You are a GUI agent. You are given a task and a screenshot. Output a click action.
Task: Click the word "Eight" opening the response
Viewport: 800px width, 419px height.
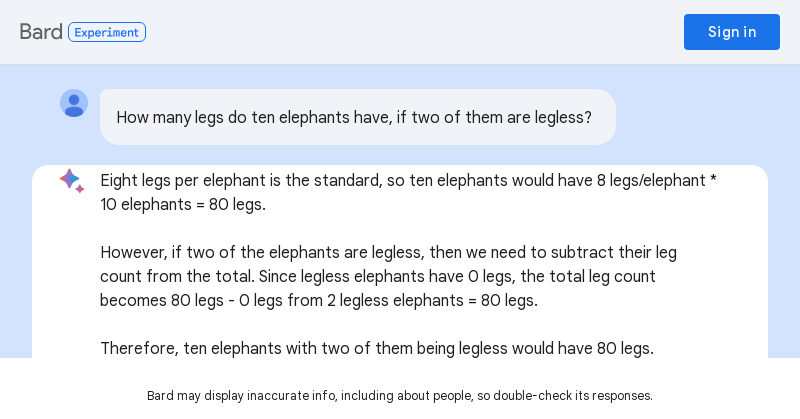click(x=119, y=181)
